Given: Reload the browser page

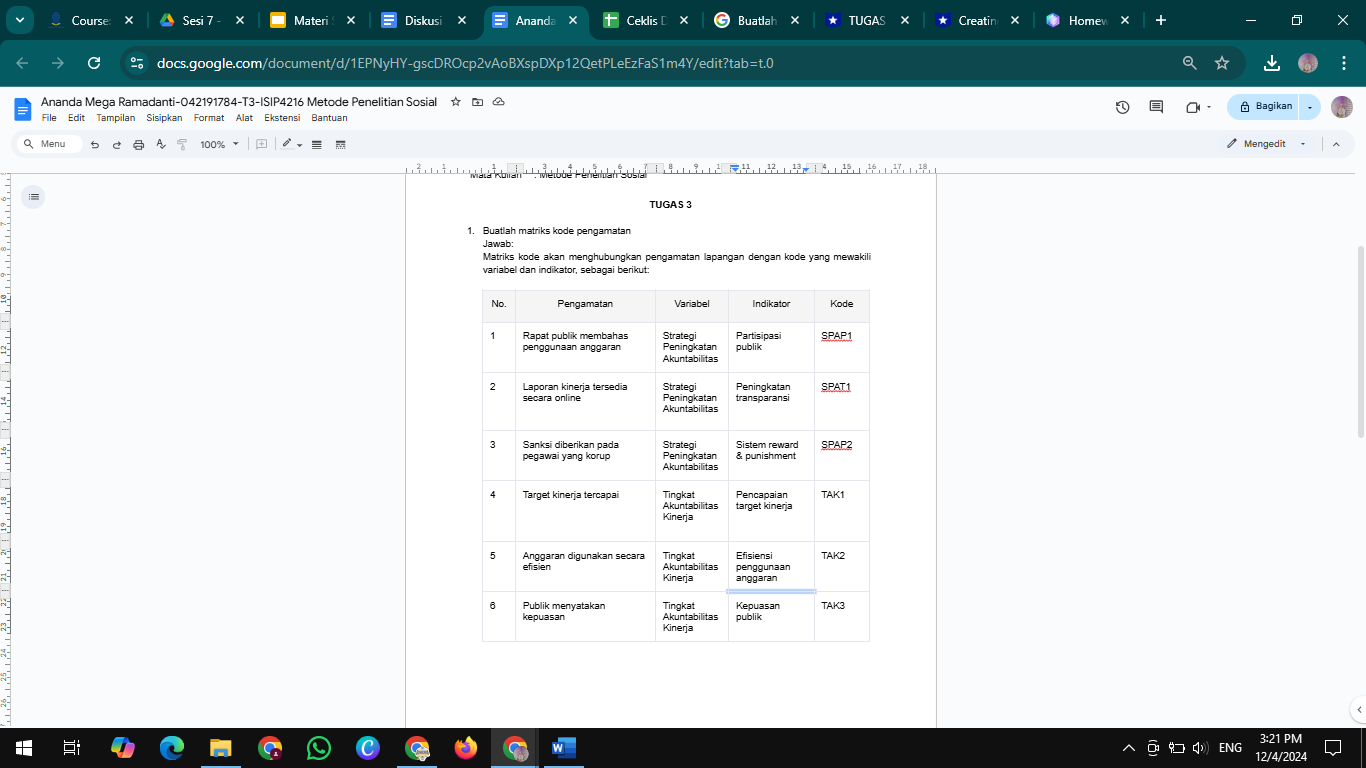Looking at the screenshot, I should (94, 63).
